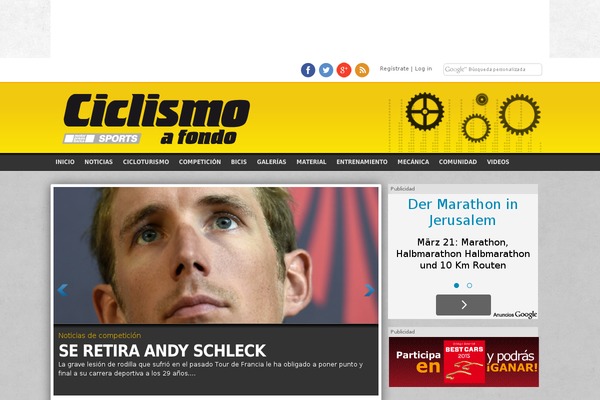Open the Se retira Andy Schleck headline
The width and height of the screenshot is (600, 400).
click(162, 351)
